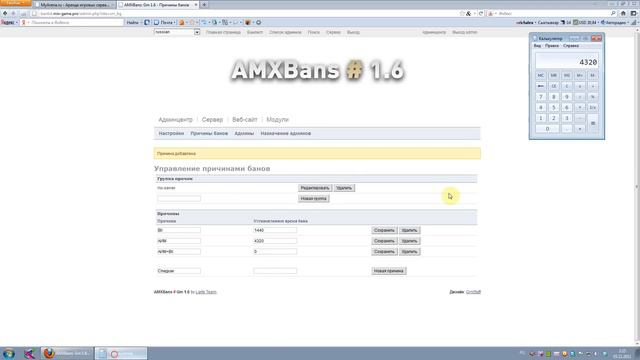
Task: Click Calculator plus-minus sign key
Action: [580, 86]
